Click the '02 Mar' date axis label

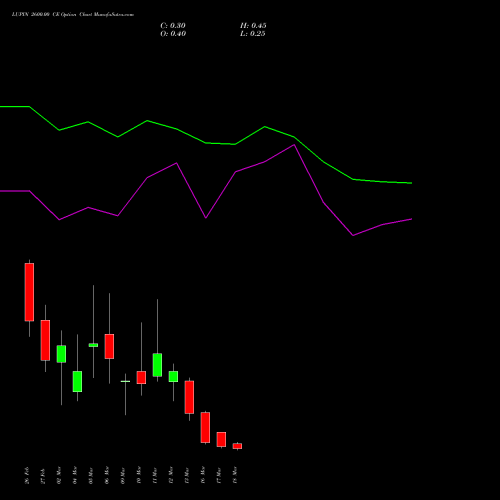click(x=59, y=475)
